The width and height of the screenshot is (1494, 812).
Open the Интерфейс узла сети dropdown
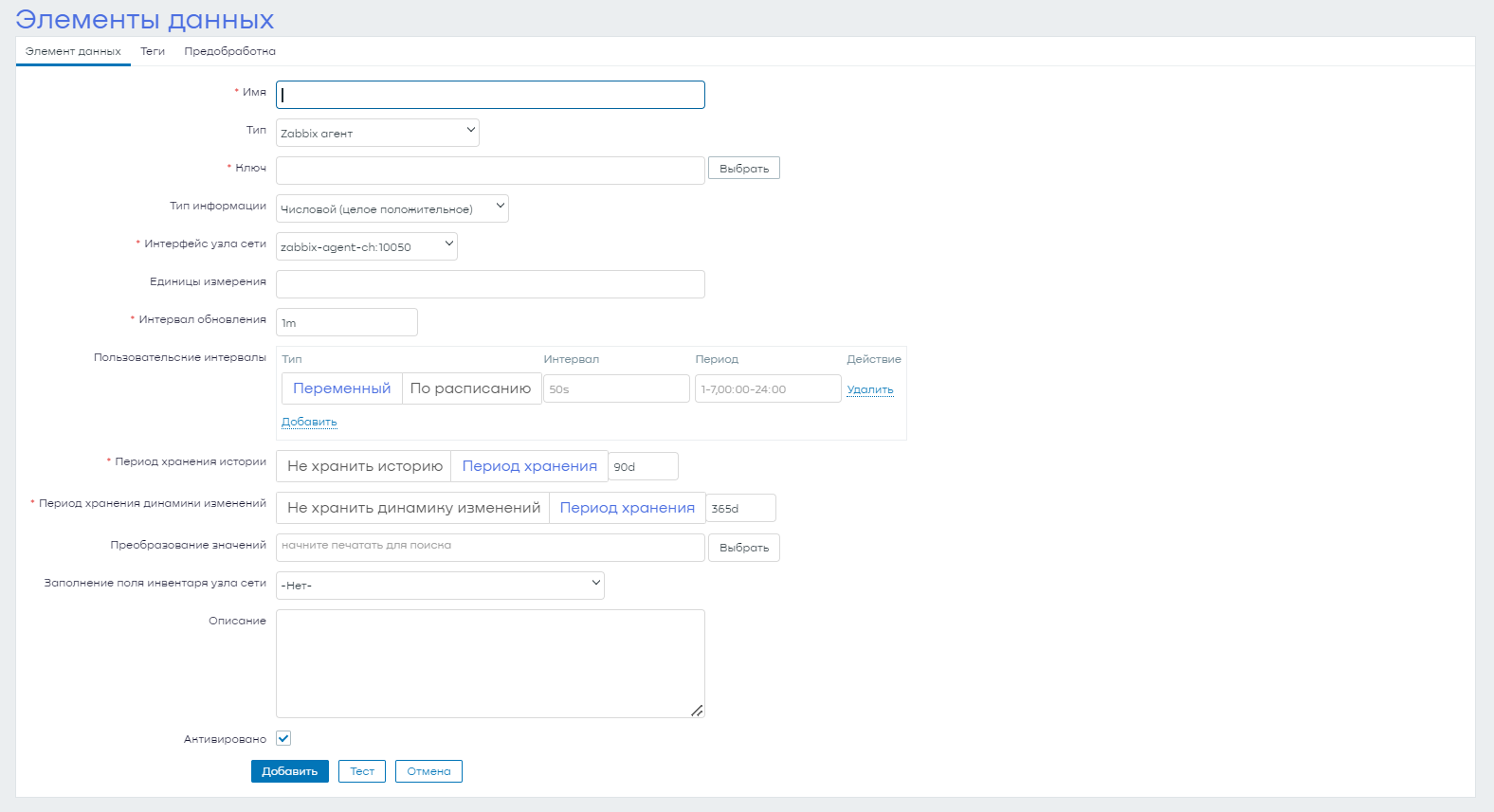(x=367, y=246)
